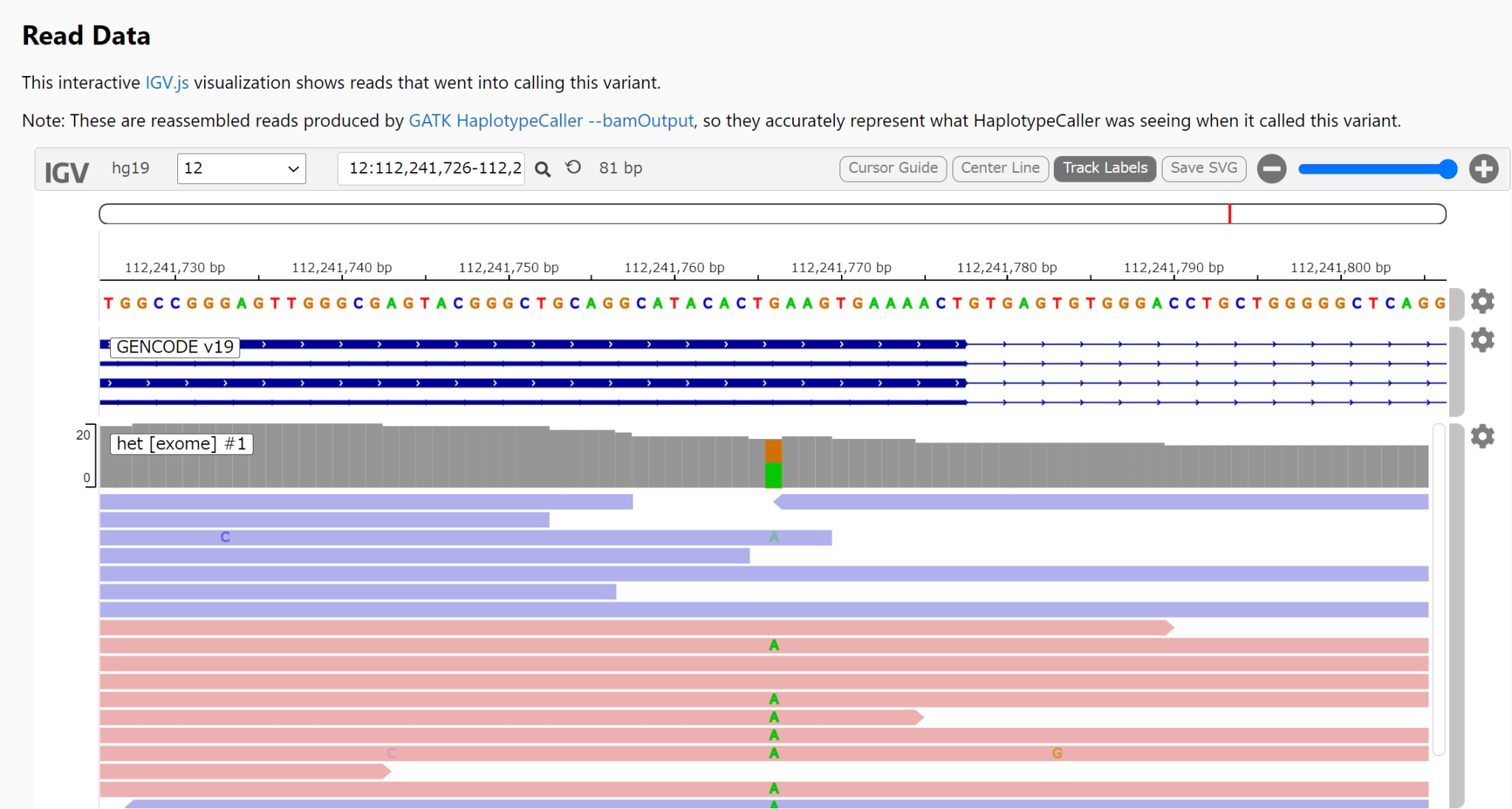Open GENCODE track settings gear
This screenshot has width=1512, height=809.
click(1482, 340)
